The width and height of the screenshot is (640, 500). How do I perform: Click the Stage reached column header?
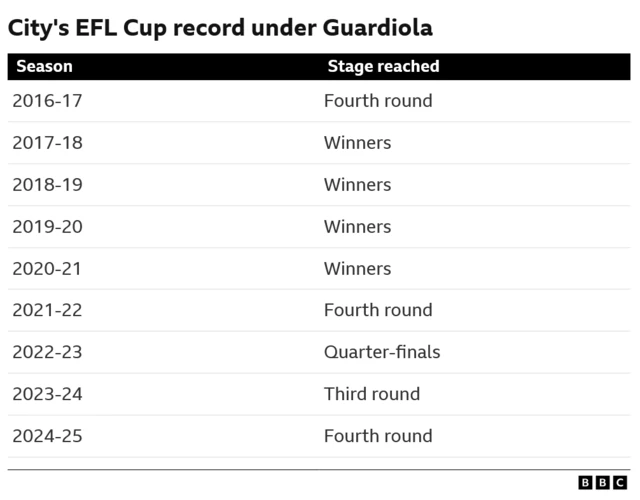[383, 67]
